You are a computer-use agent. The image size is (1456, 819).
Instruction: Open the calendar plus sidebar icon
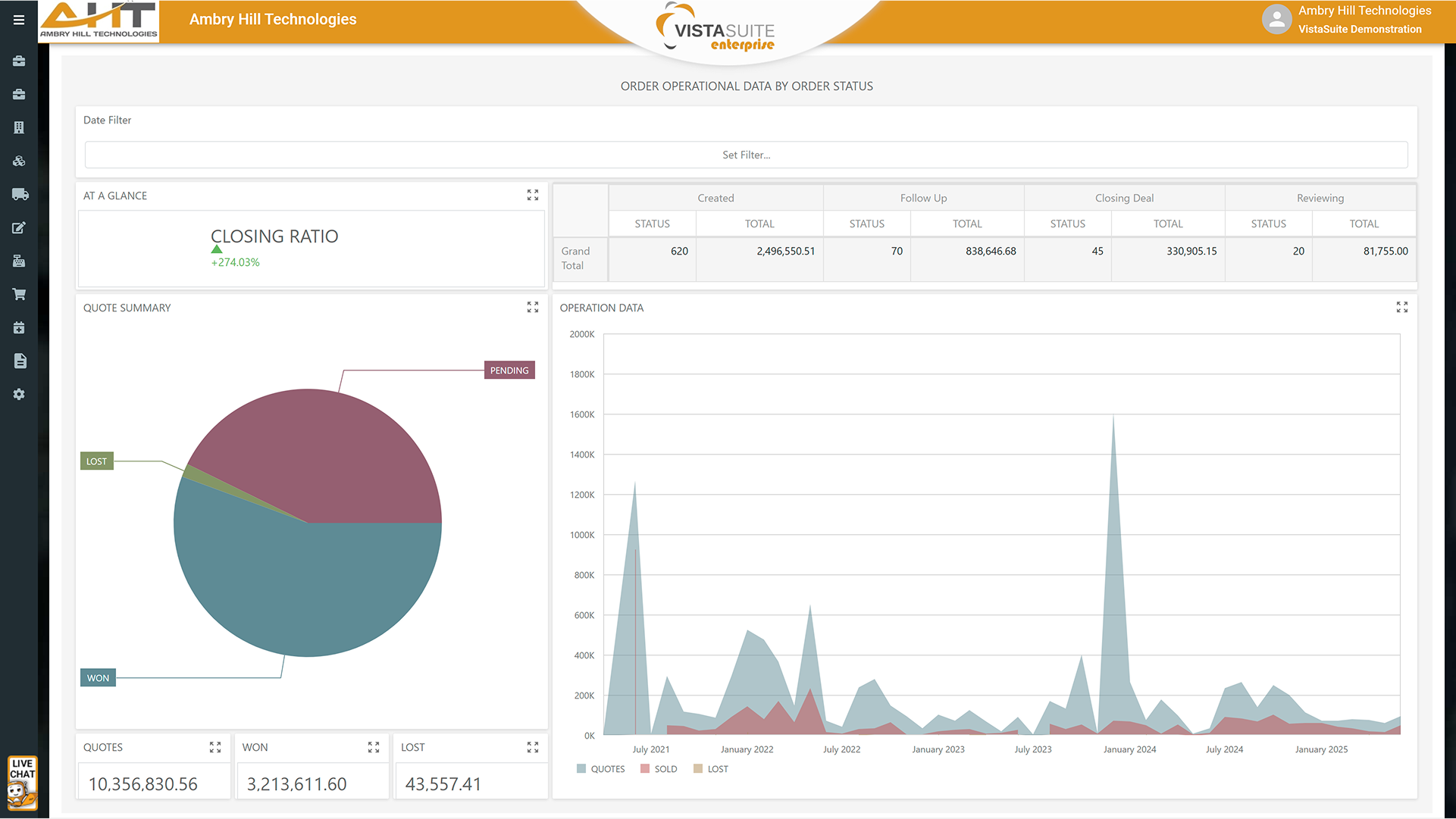[x=19, y=328]
